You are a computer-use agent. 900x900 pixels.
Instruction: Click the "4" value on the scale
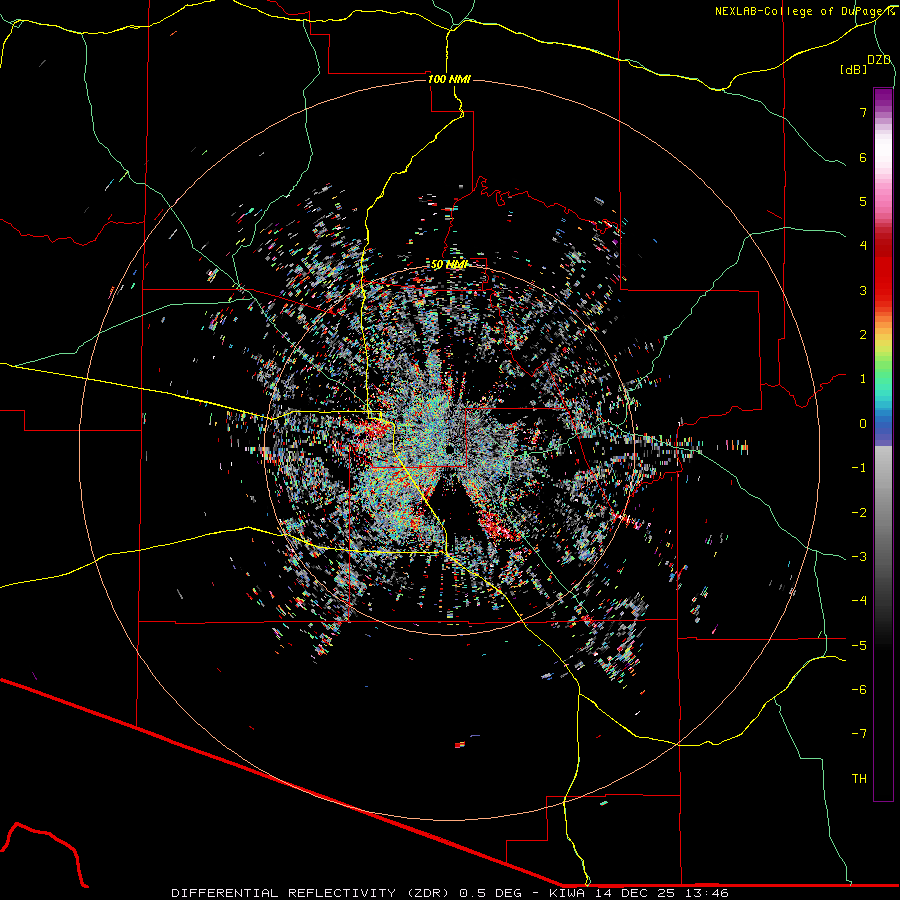click(863, 246)
